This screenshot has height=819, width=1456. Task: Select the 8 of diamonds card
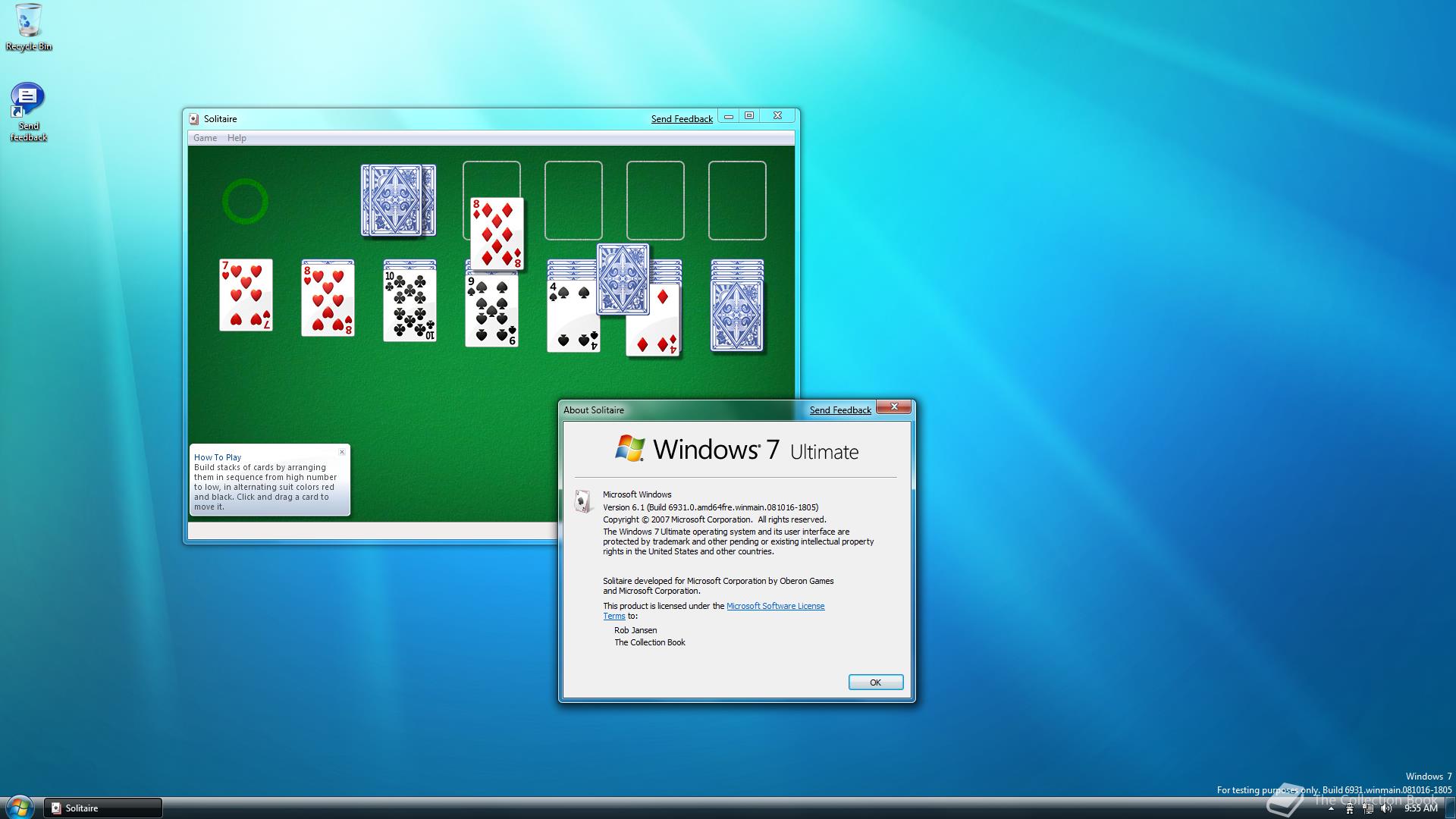497,234
